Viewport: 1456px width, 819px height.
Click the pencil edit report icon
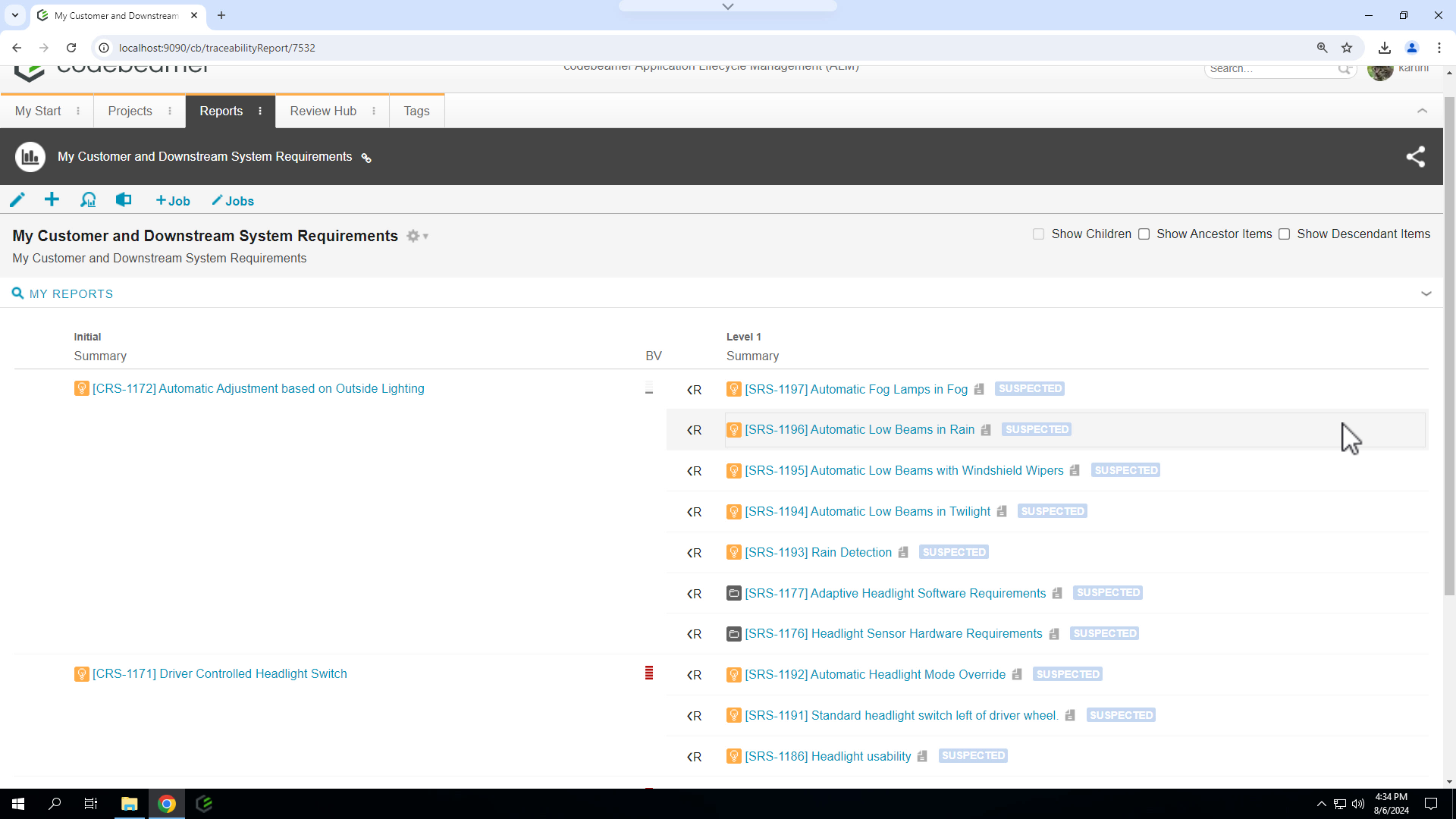(x=17, y=200)
